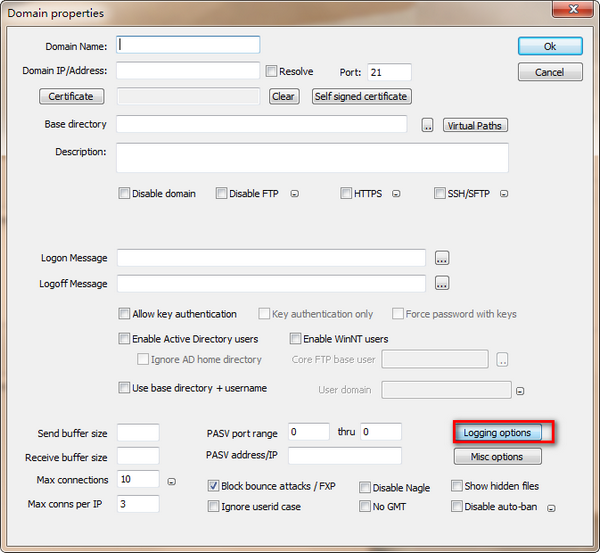Image resolution: width=600 pixels, height=553 pixels.
Task: Uncheck Block bounce attacks / FXP
Action: (214, 486)
